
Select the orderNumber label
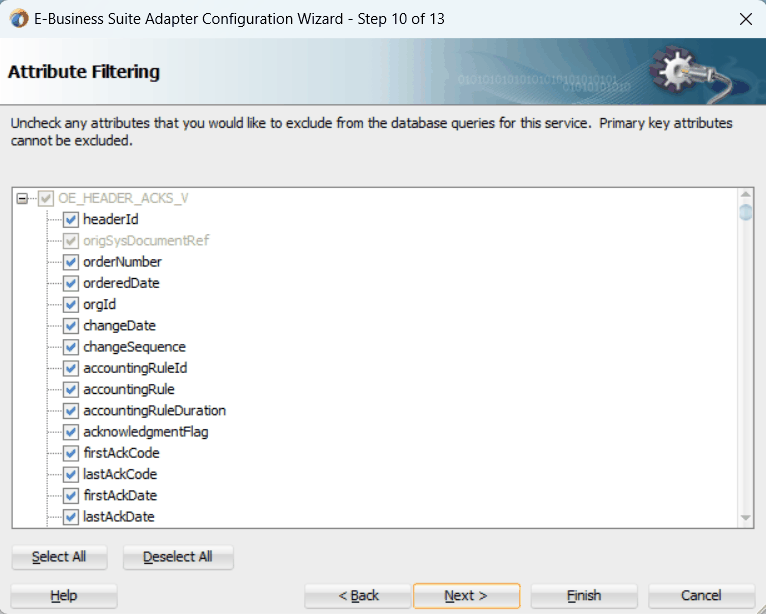122,262
